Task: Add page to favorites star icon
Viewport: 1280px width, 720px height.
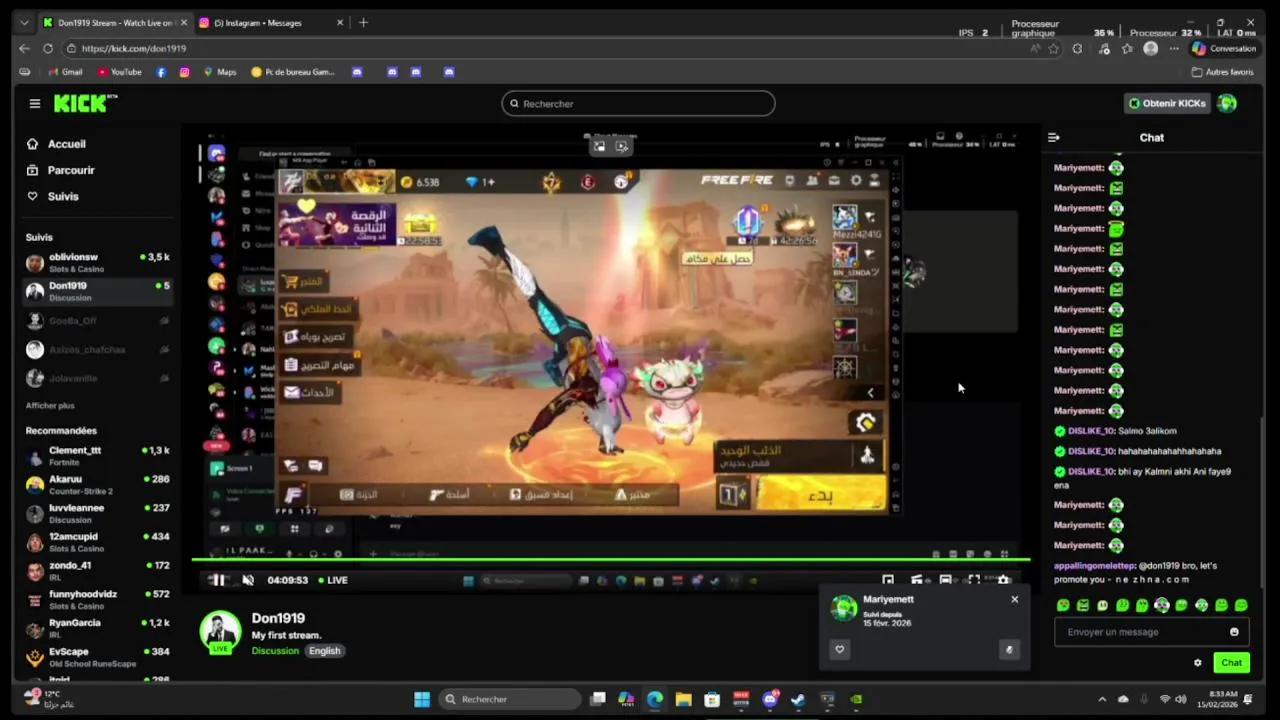Action: [1053, 48]
